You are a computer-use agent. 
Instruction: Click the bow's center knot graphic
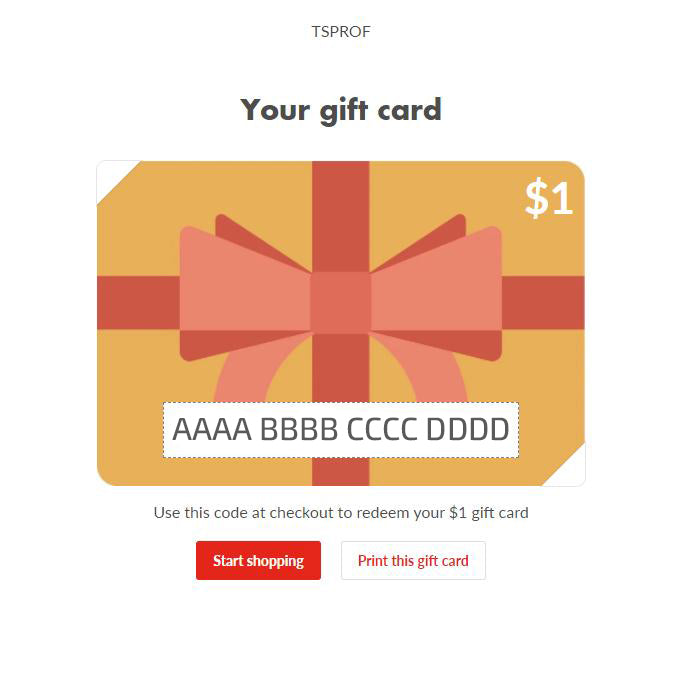[x=341, y=302]
